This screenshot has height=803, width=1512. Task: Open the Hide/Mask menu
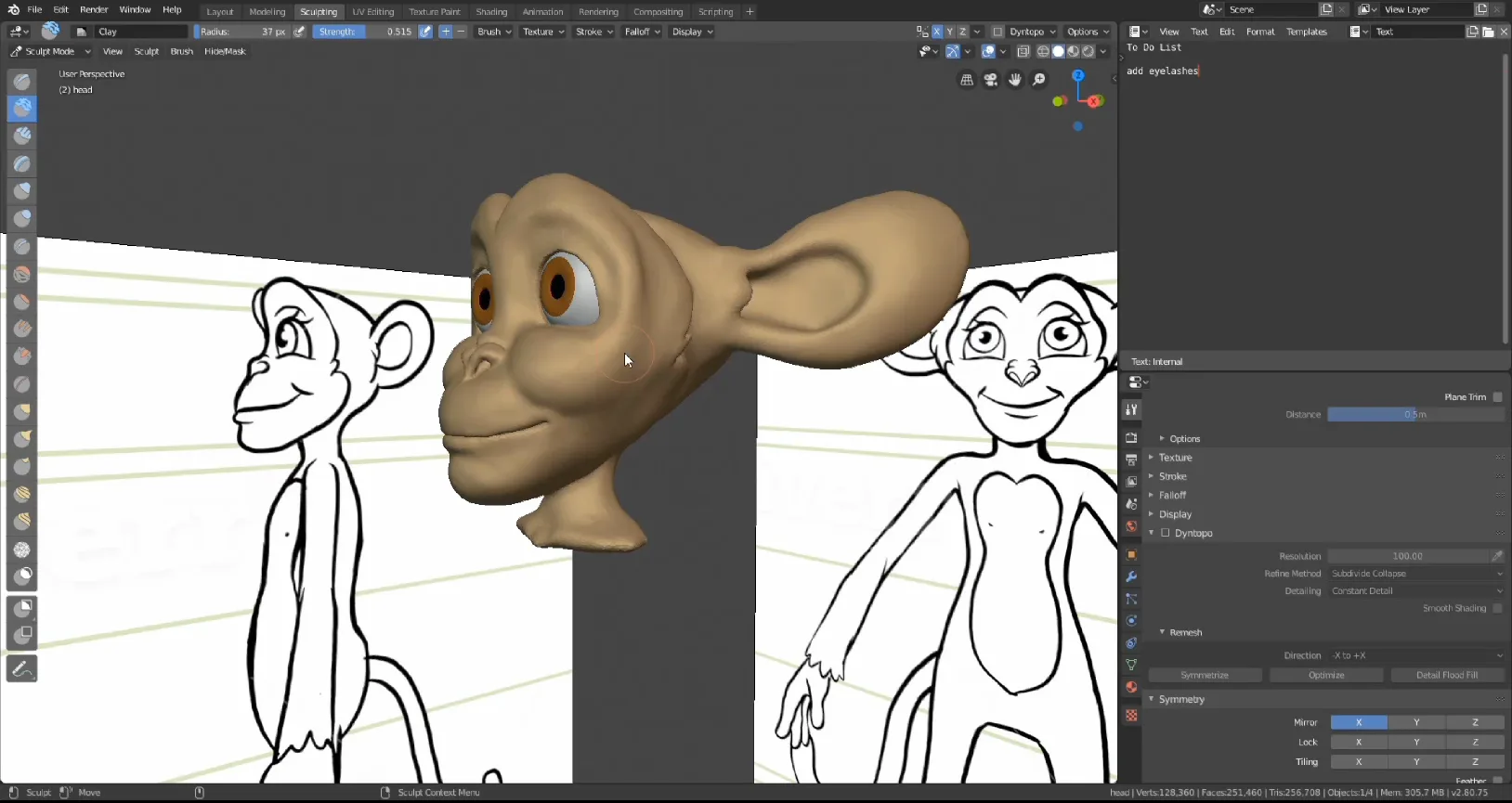click(225, 51)
